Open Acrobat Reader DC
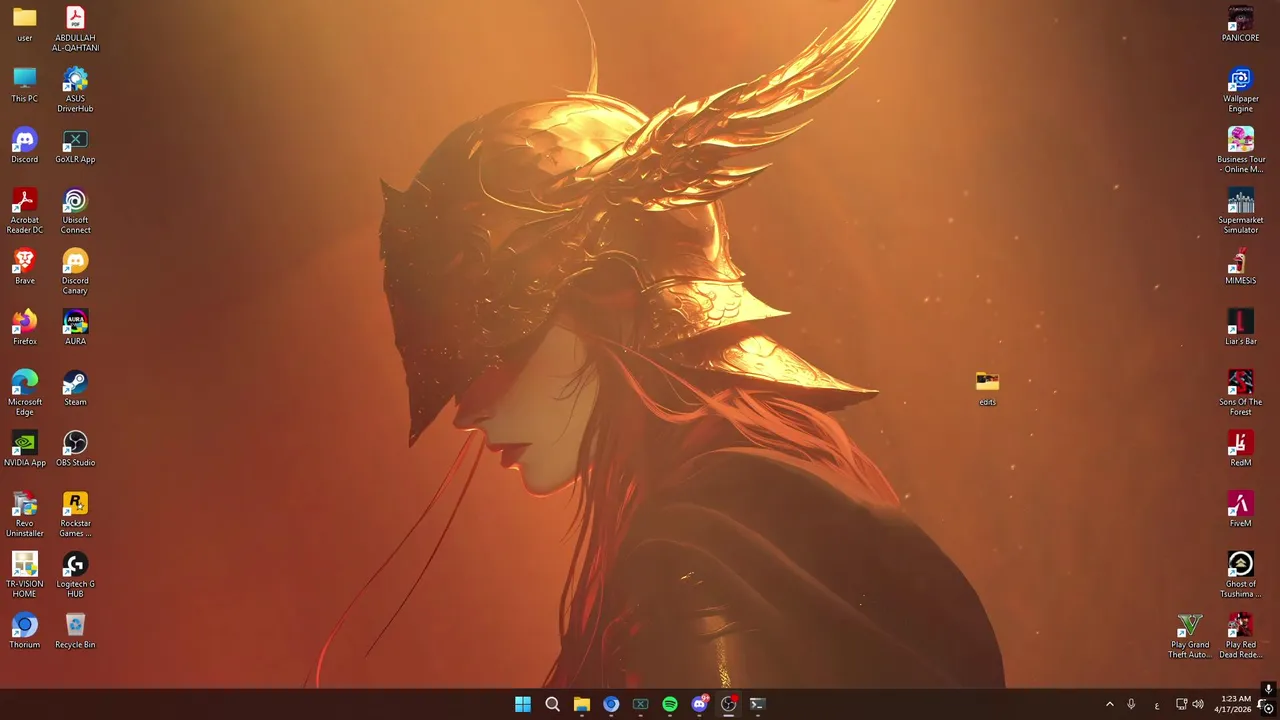Screen dimensions: 1280x720 point(24,211)
